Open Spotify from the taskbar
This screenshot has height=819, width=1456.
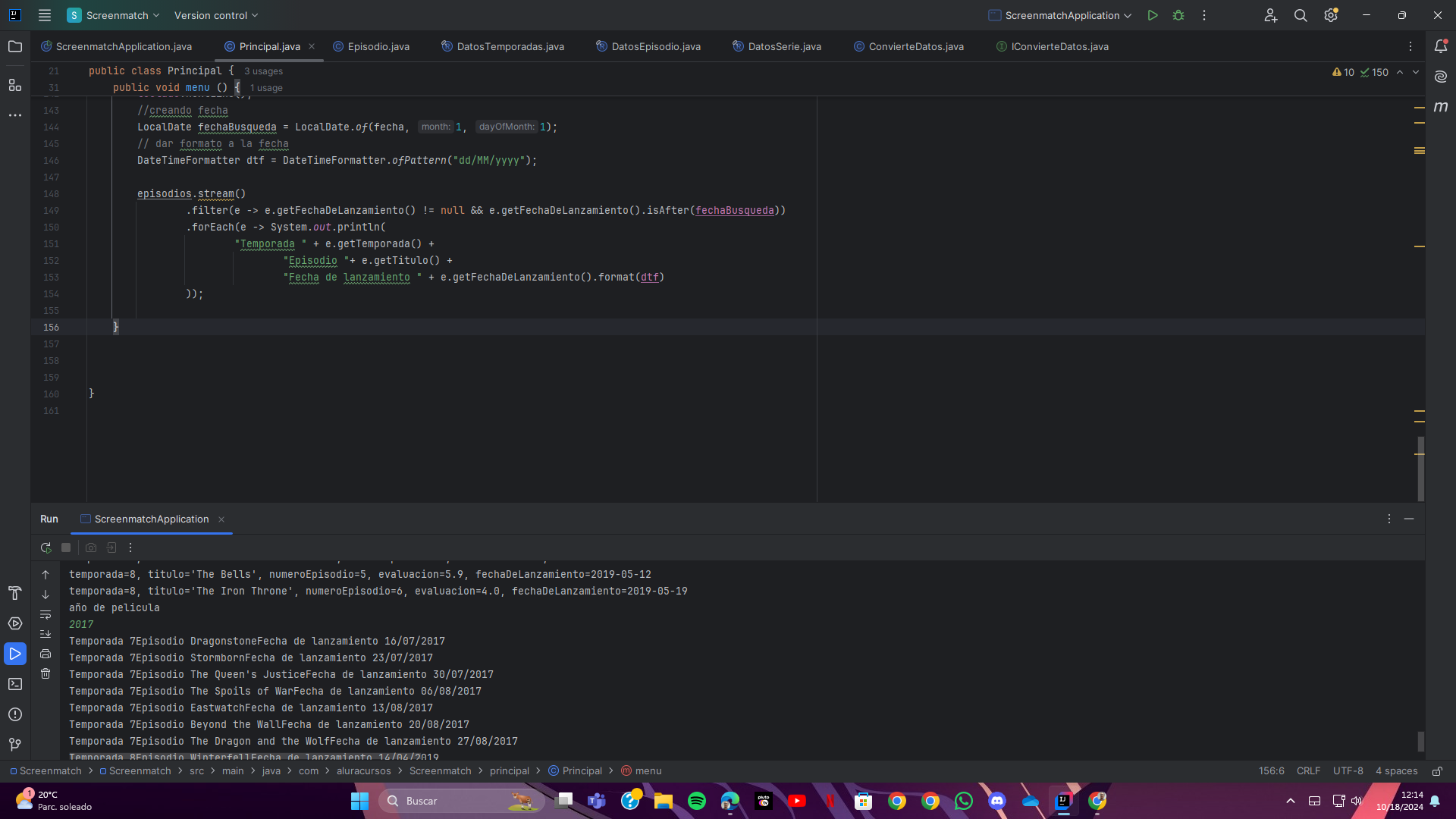(x=697, y=801)
